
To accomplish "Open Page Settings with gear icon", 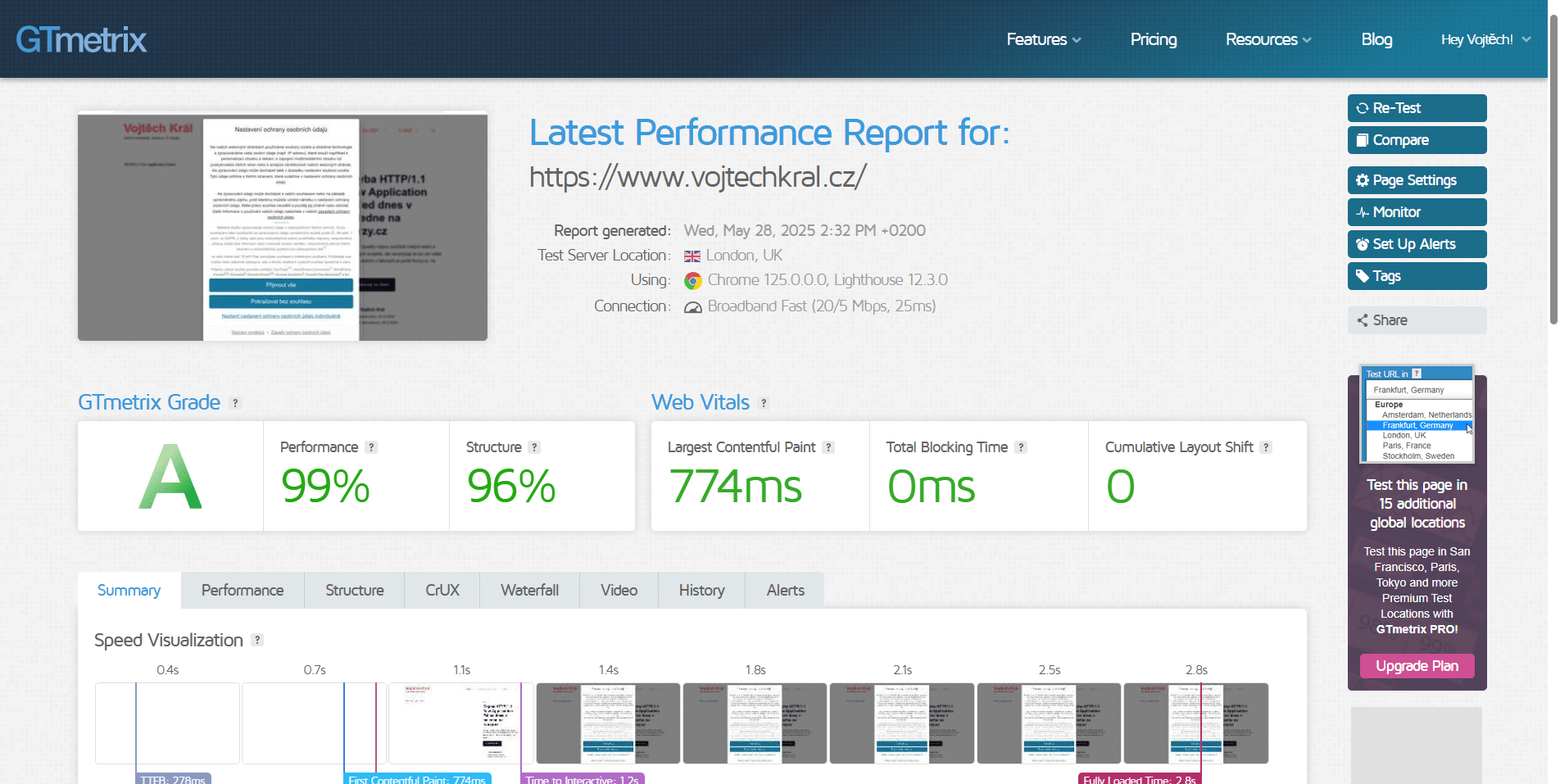I will [x=1416, y=180].
